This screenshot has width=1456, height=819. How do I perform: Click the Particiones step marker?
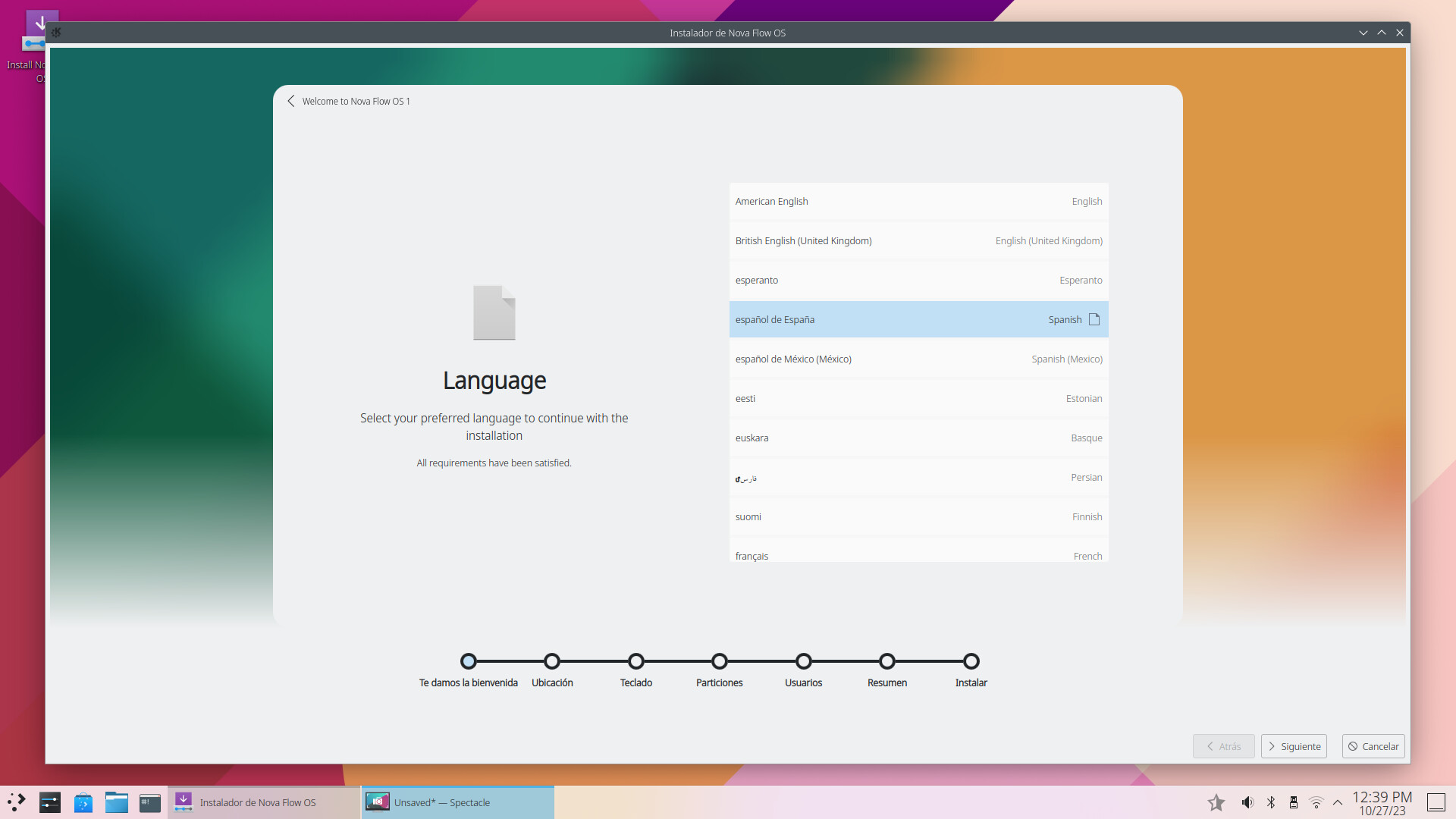click(720, 661)
